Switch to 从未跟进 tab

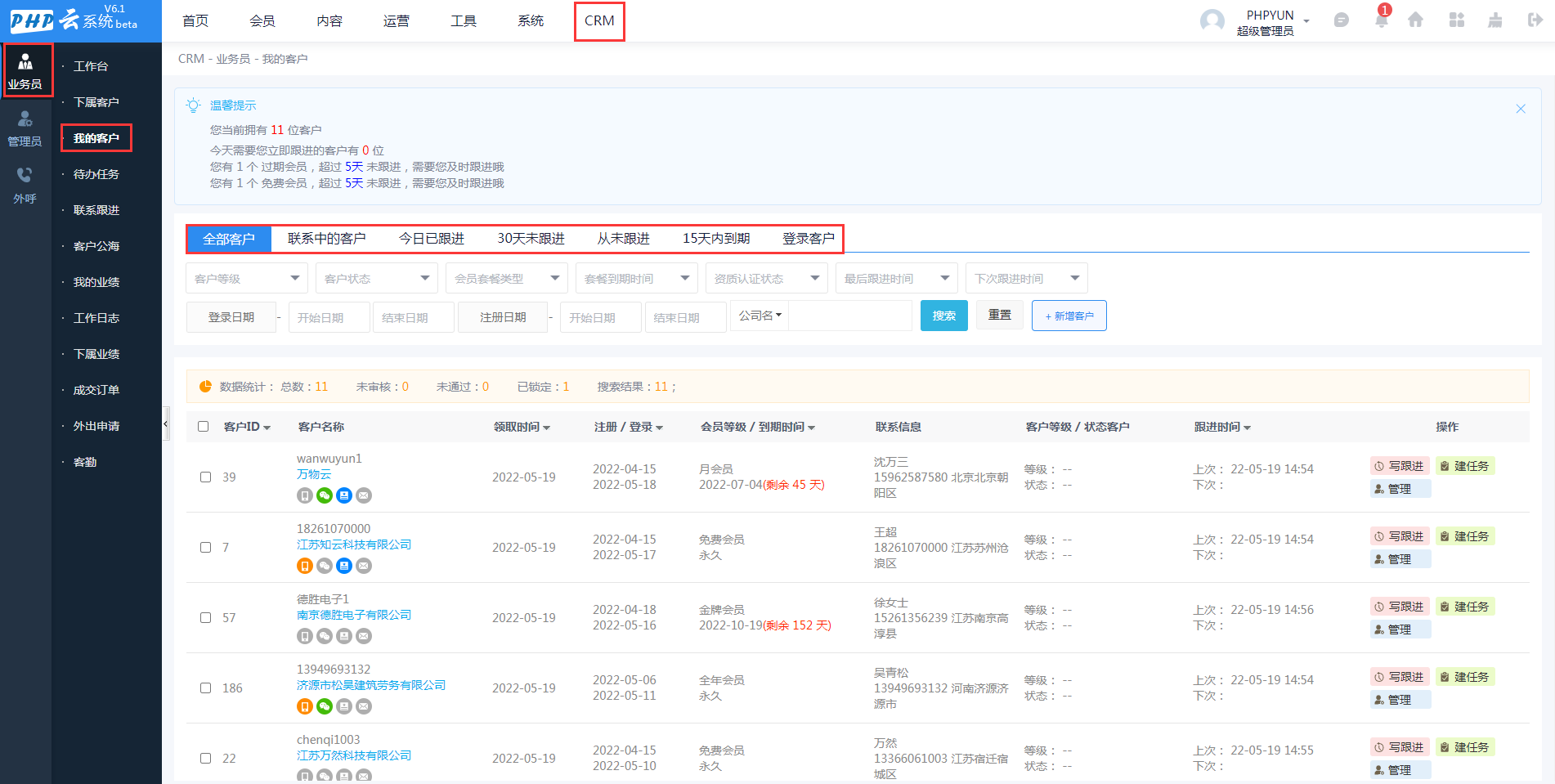[624, 239]
